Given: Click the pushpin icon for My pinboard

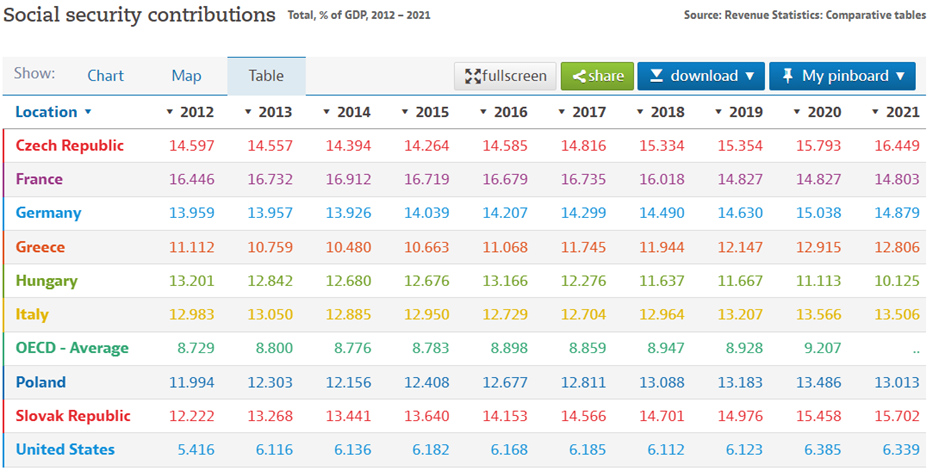Looking at the screenshot, I should click(x=788, y=76).
